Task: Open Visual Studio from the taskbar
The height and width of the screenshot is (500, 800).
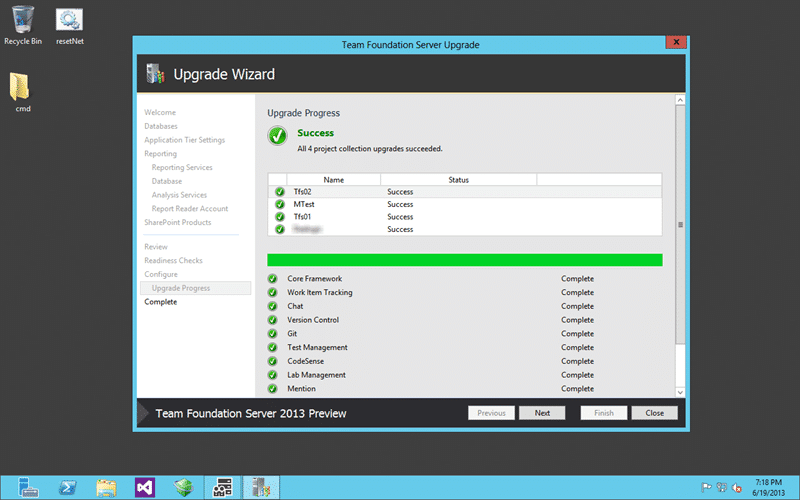Action: tap(145, 488)
